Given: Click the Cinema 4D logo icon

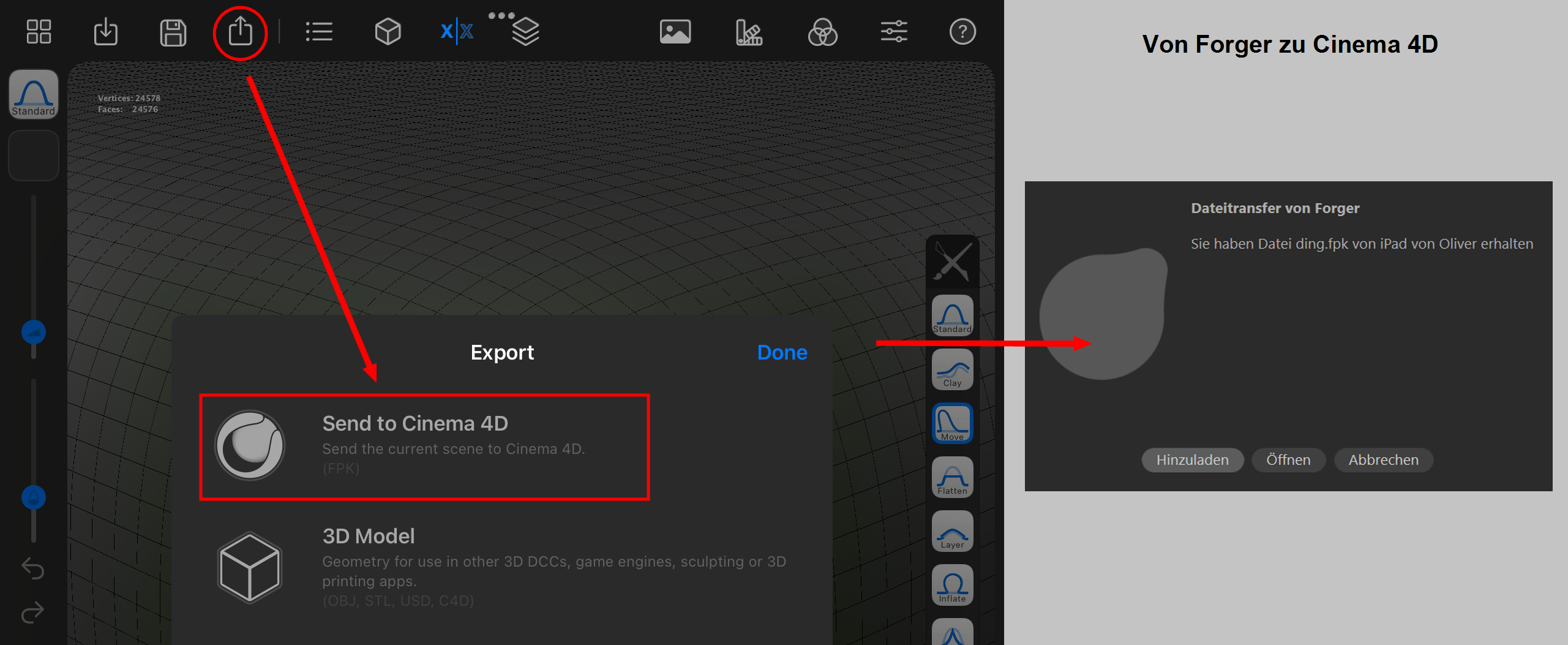Looking at the screenshot, I should pyautogui.click(x=250, y=445).
